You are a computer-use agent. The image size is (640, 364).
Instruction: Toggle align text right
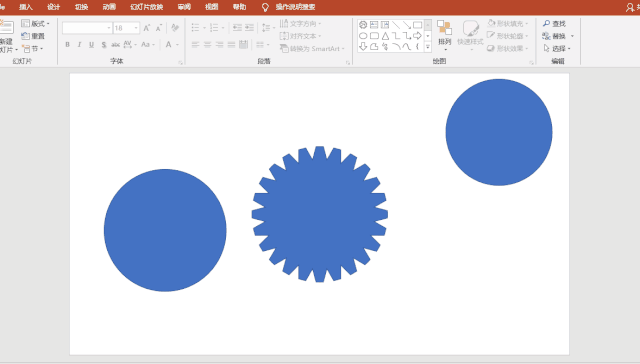[220, 44]
